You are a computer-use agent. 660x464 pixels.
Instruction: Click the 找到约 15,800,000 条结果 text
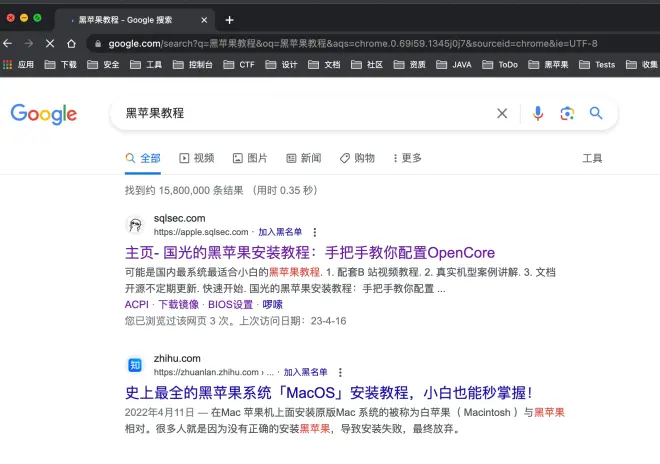[184, 190]
